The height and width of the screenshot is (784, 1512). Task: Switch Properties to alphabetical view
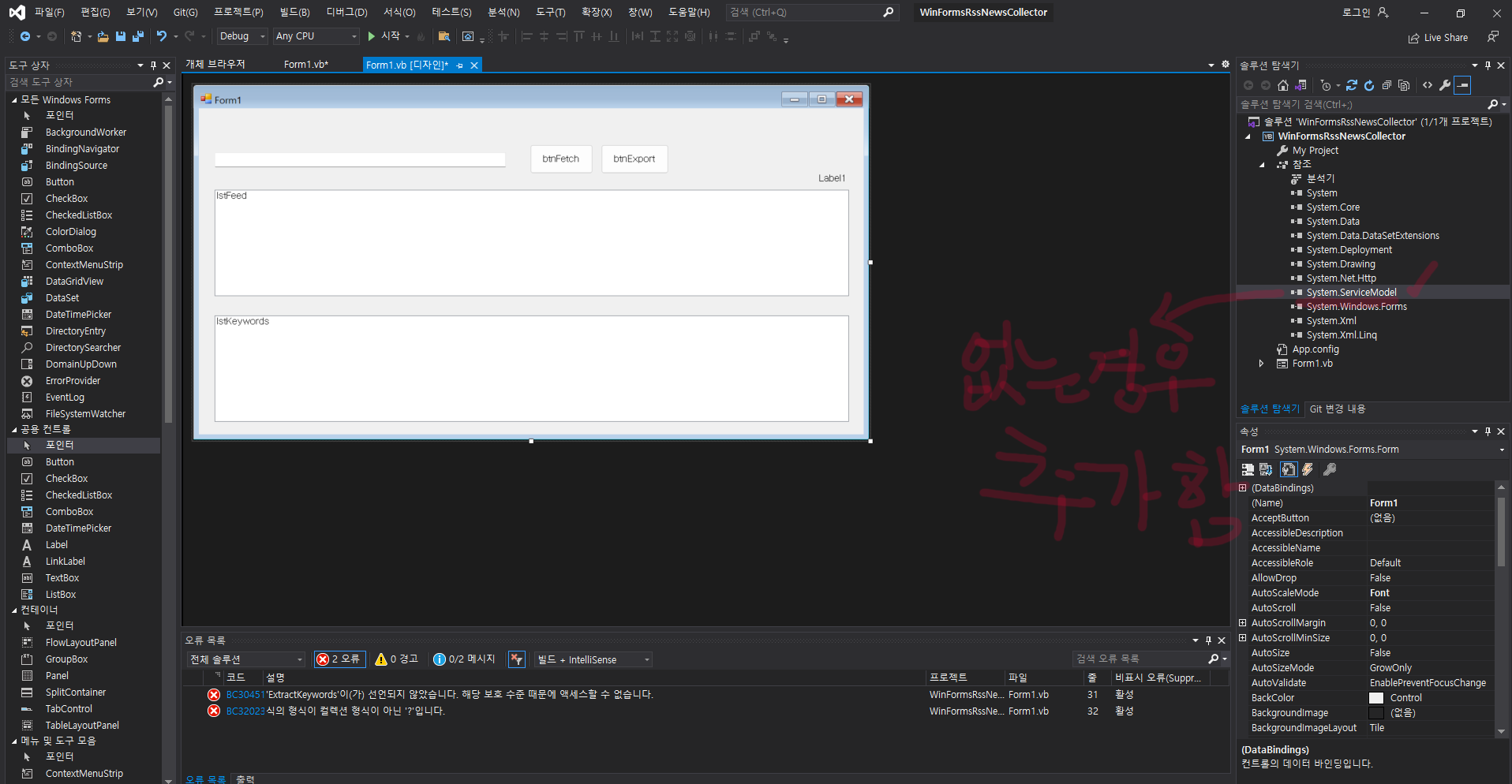[x=1266, y=469]
